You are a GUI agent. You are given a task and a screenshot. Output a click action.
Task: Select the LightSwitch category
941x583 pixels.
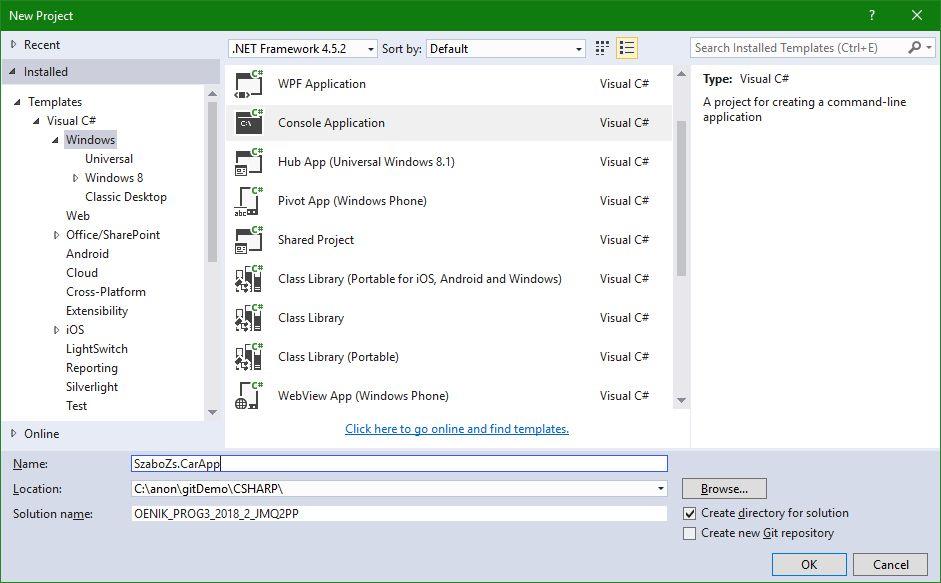point(97,349)
